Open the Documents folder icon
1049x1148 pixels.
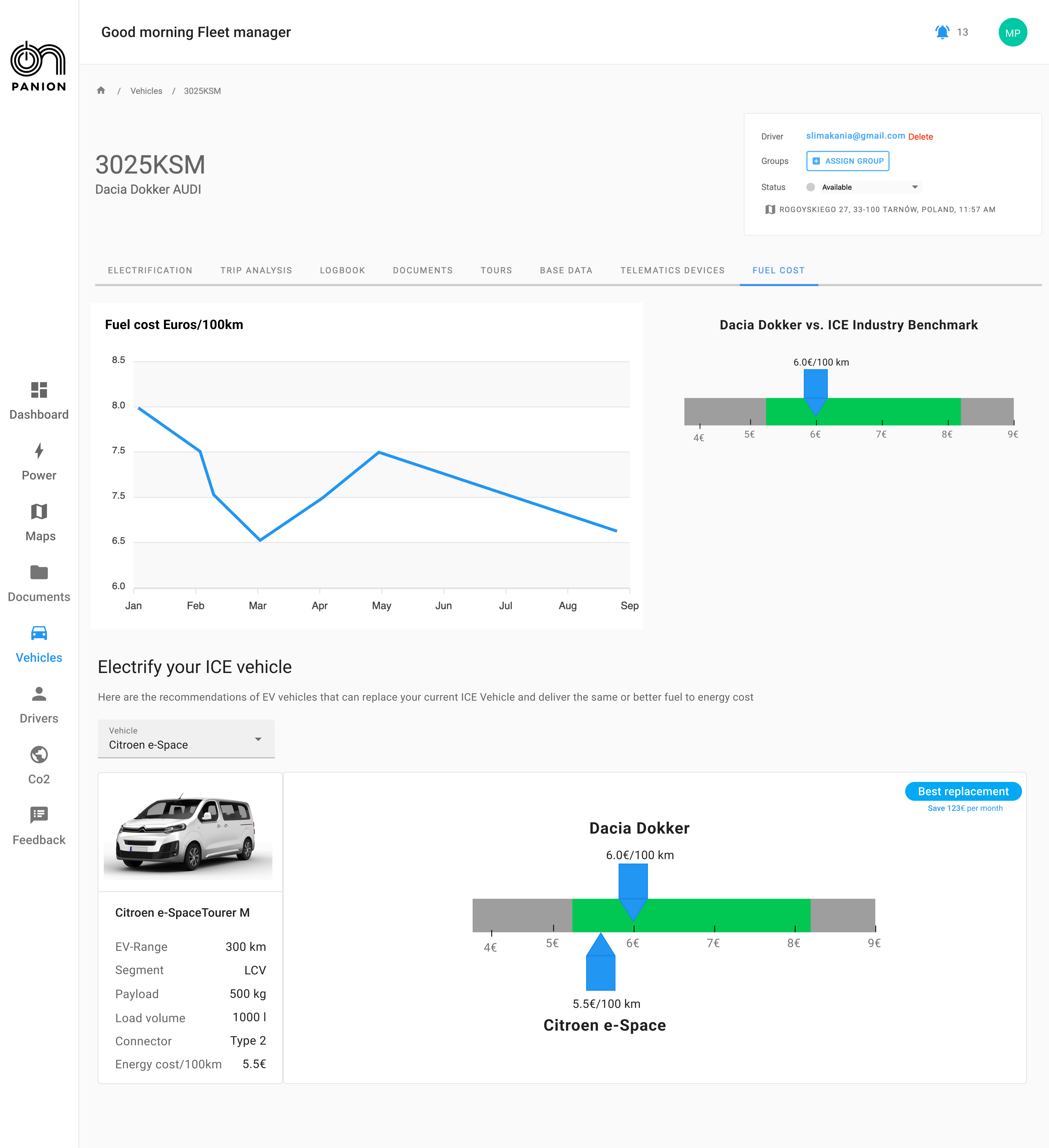(x=39, y=572)
